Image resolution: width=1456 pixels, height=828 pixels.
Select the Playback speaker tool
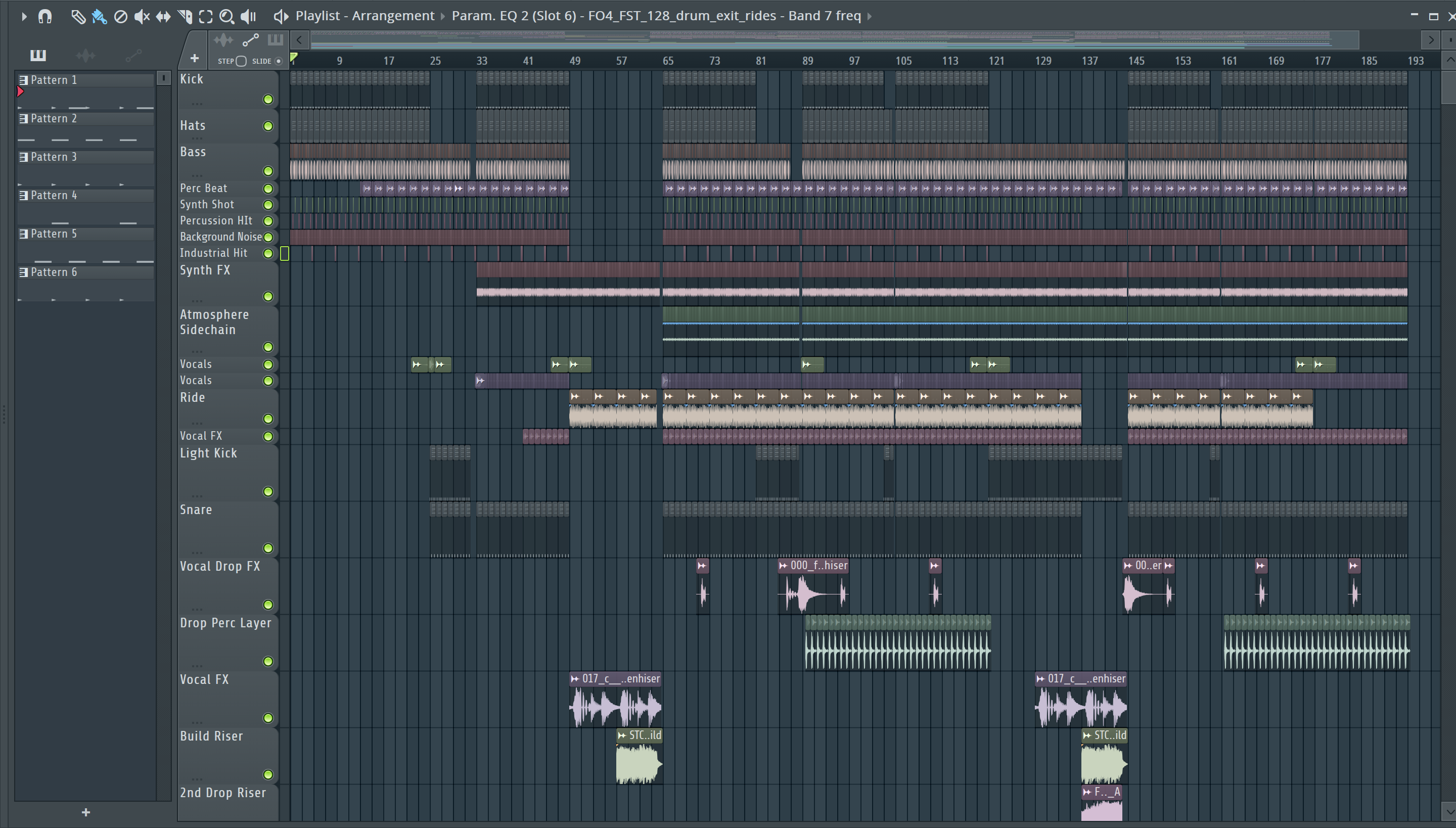(249, 17)
